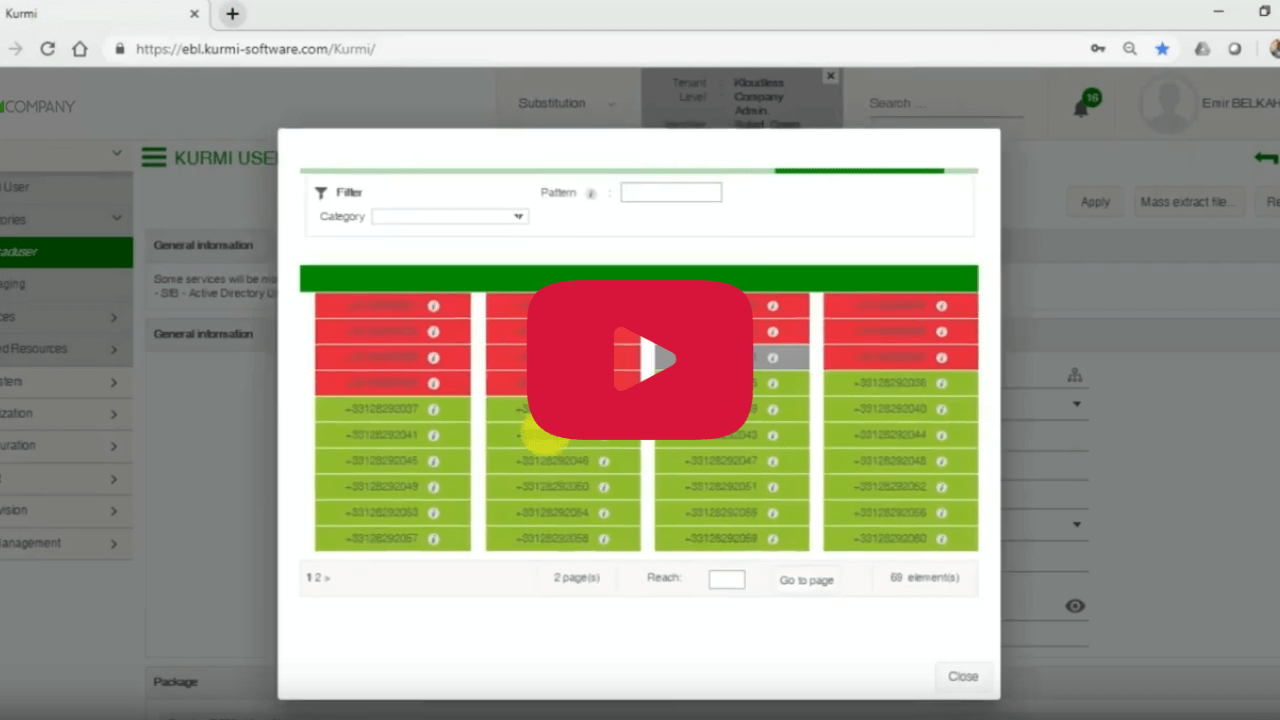Open info icon for number +33128292060
Image resolution: width=1280 pixels, height=720 pixels.
coord(942,539)
